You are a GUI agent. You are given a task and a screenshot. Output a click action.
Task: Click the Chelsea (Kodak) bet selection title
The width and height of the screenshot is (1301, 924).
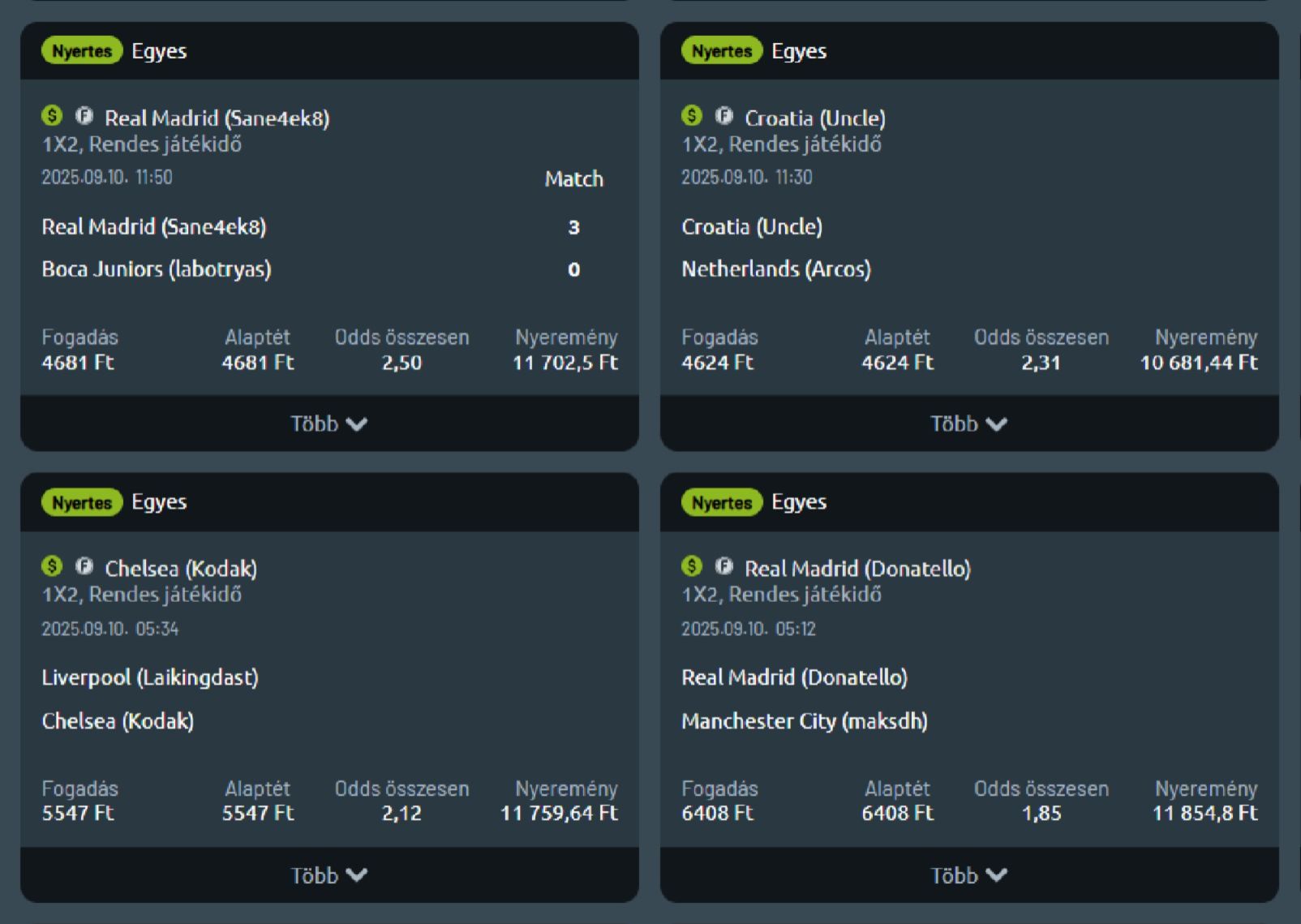coord(181,569)
